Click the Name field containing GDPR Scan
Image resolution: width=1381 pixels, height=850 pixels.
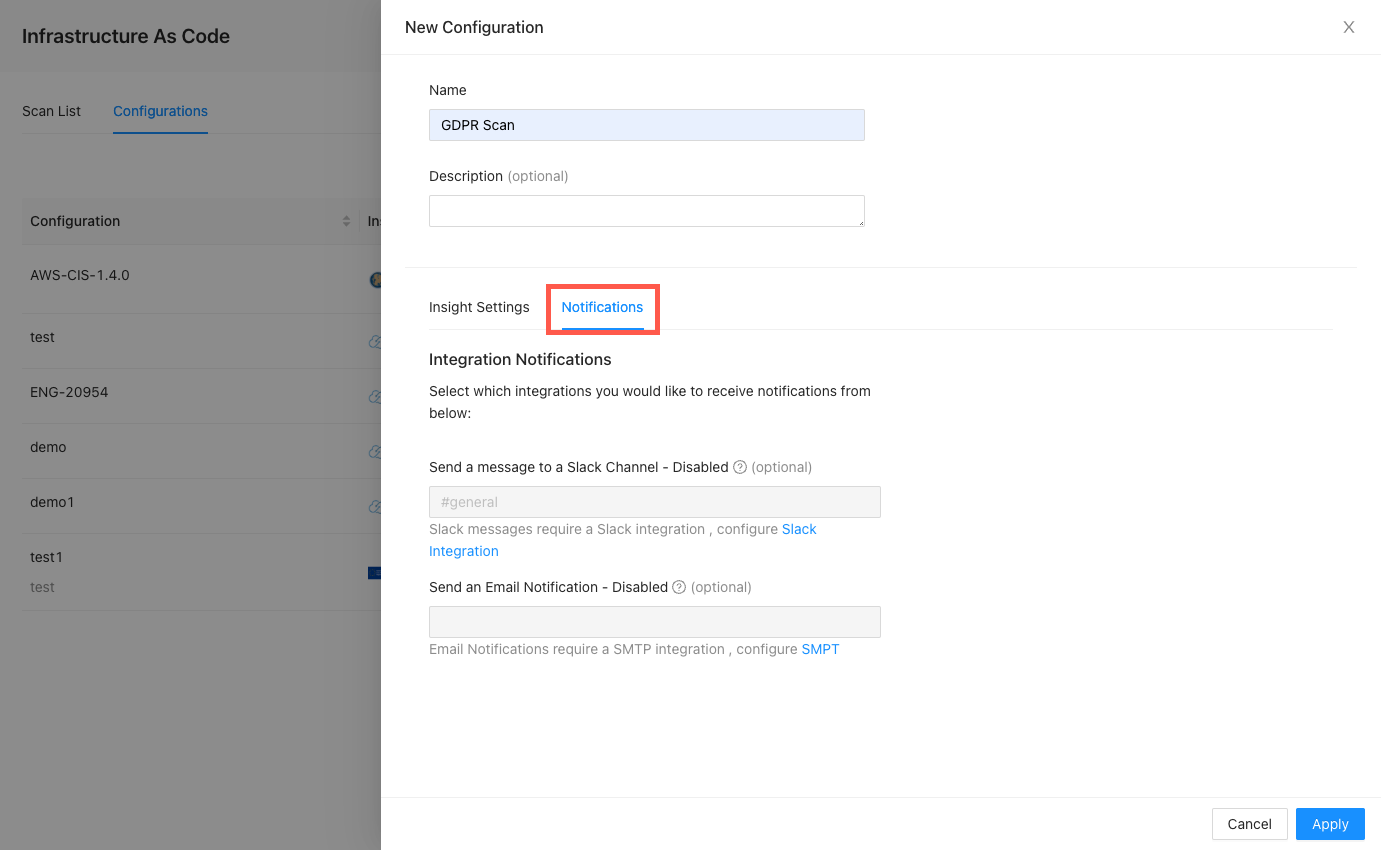(646, 125)
